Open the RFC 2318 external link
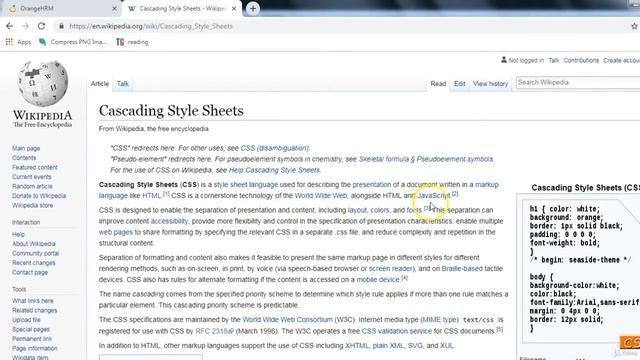The image size is (640, 360). click(x=214, y=331)
